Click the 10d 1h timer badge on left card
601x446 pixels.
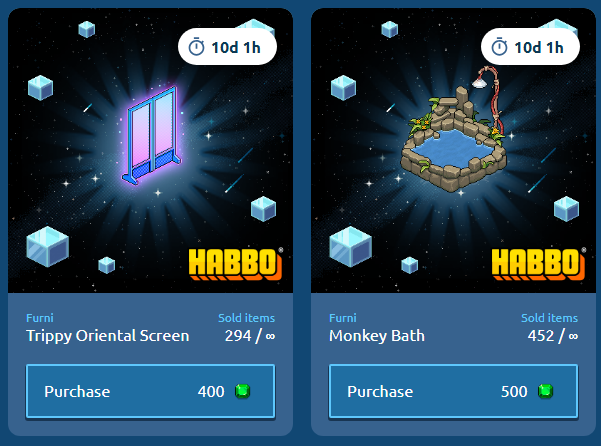coord(227,47)
